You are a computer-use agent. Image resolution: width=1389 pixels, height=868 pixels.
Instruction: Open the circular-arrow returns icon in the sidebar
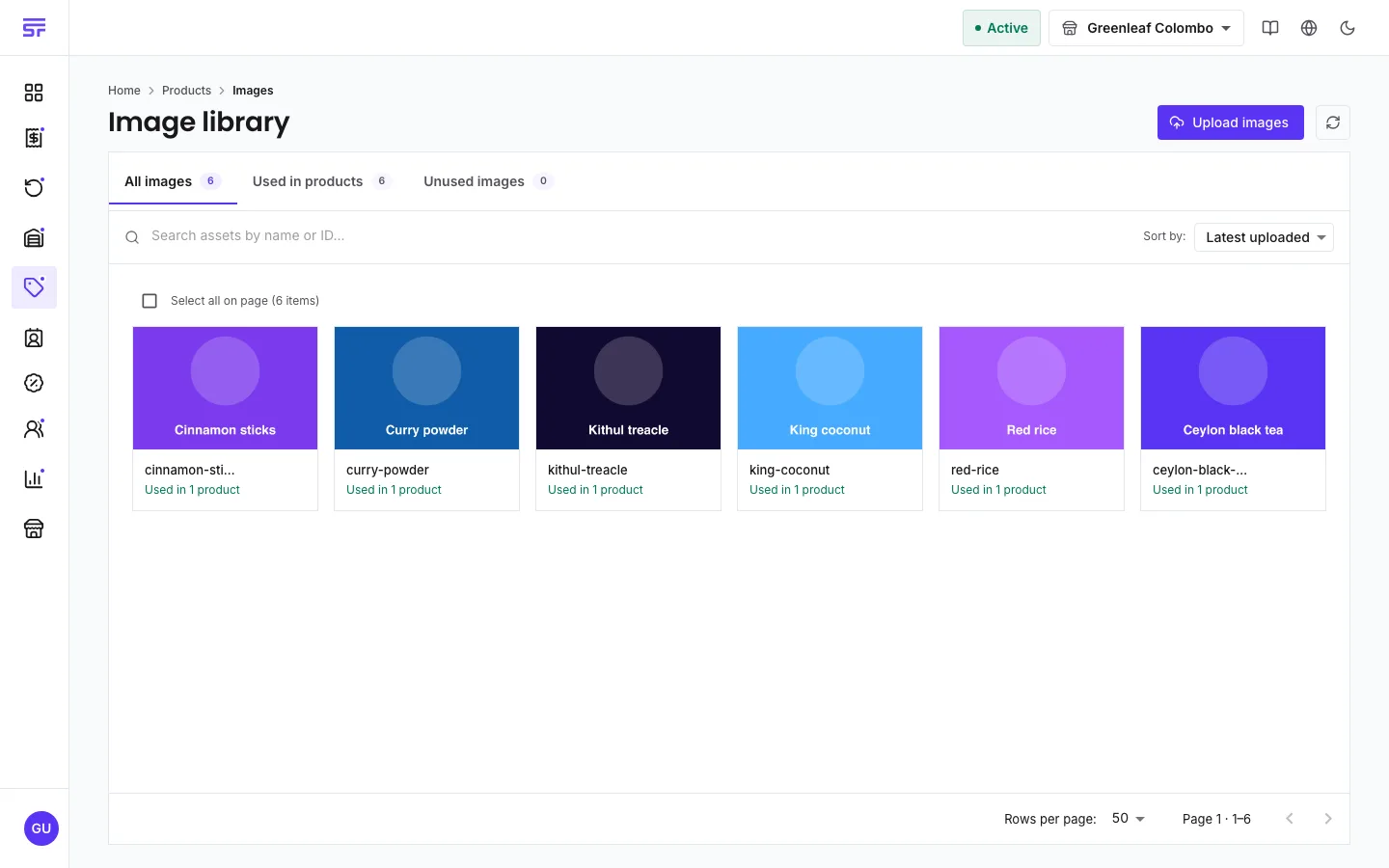(34, 187)
